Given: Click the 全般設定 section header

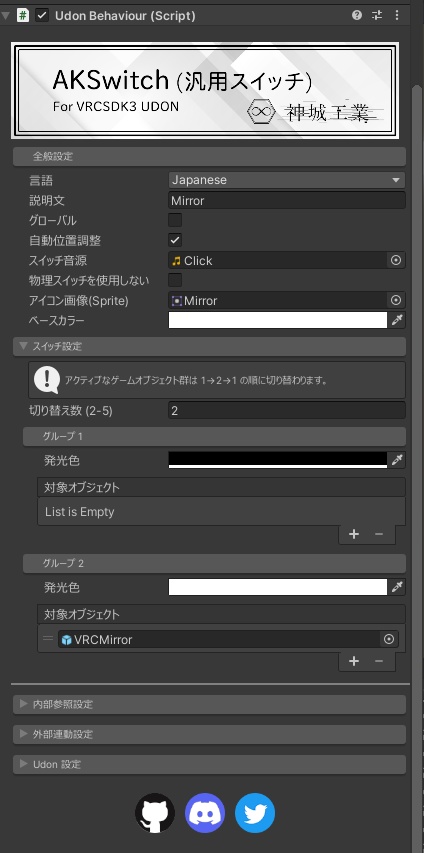Looking at the screenshot, I should click(x=210, y=157).
